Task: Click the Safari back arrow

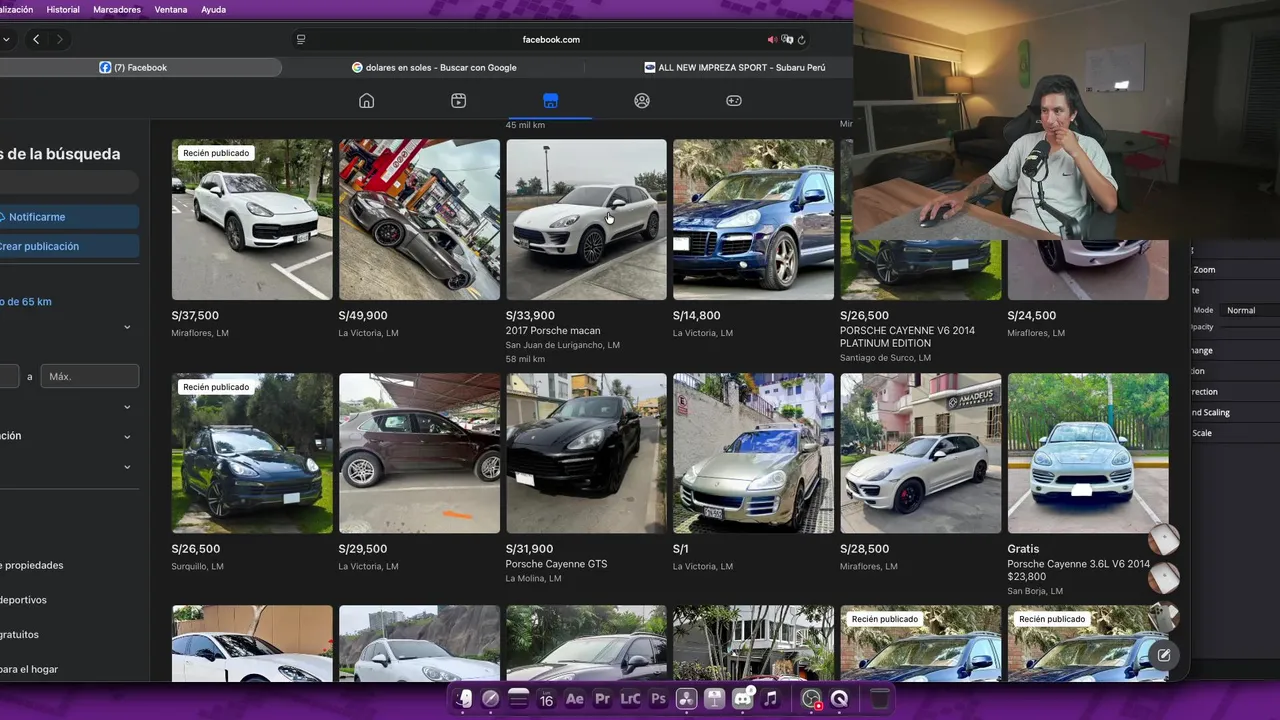Action: point(36,39)
